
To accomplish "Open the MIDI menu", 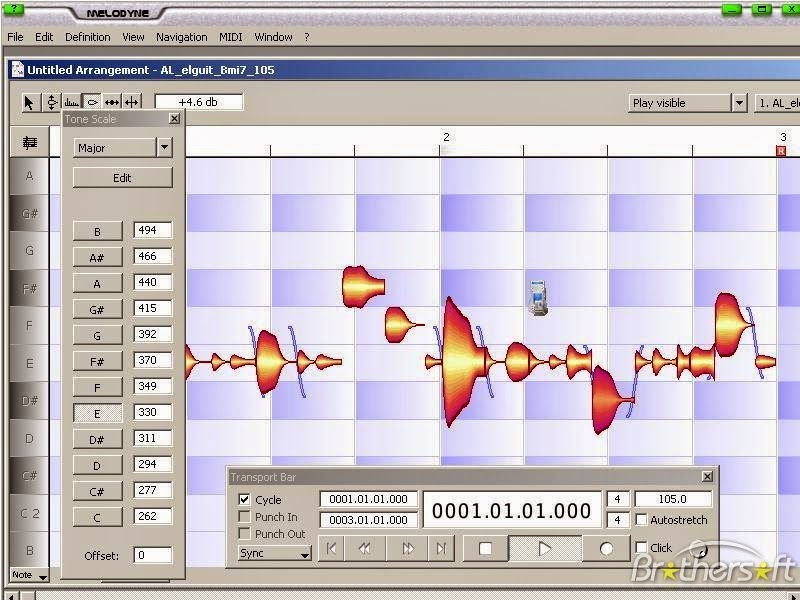I will [x=231, y=37].
